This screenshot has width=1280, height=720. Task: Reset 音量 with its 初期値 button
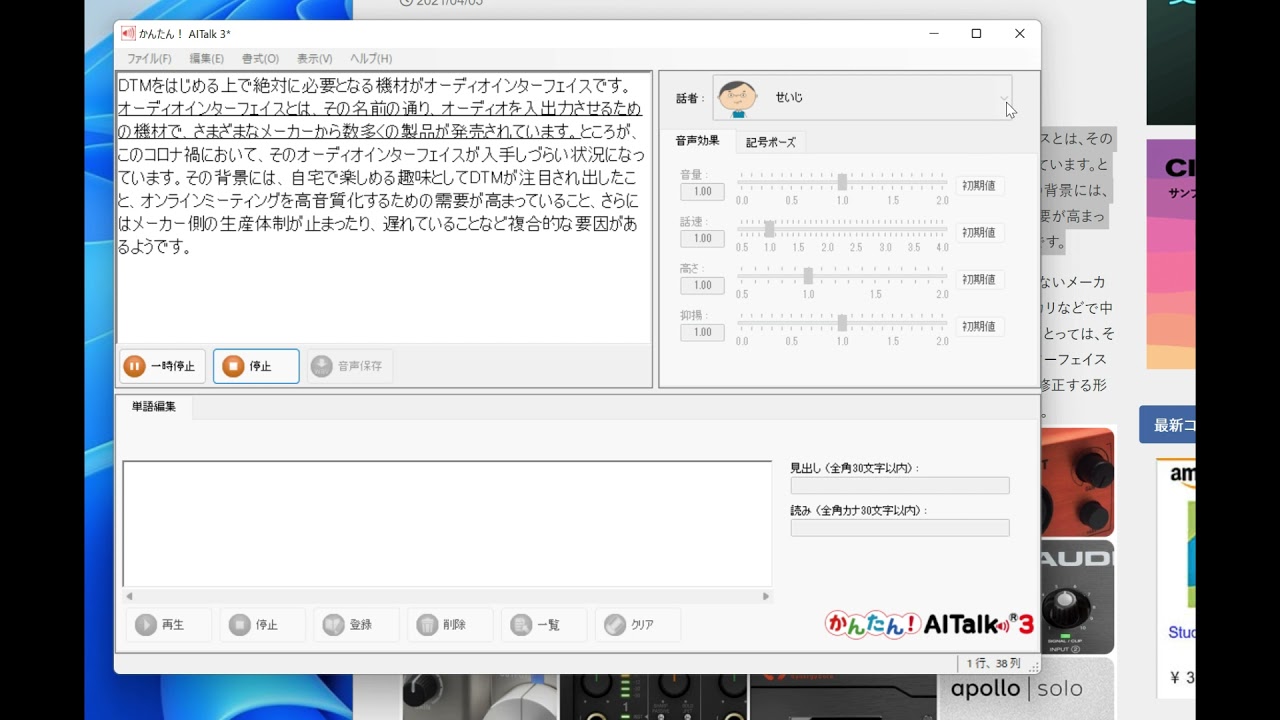click(979, 186)
